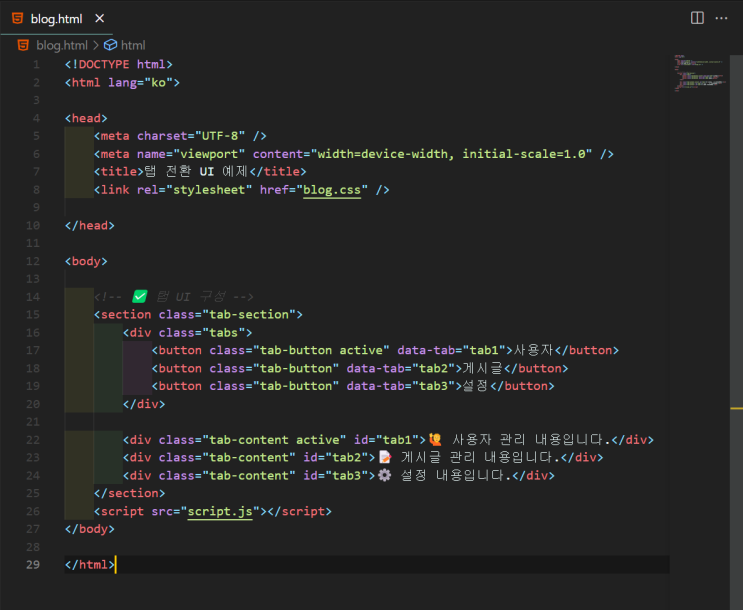Click the section class="tab-section" line
Viewport: 743px width, 610px height.
pyautogui.click(x=198, y=315)
